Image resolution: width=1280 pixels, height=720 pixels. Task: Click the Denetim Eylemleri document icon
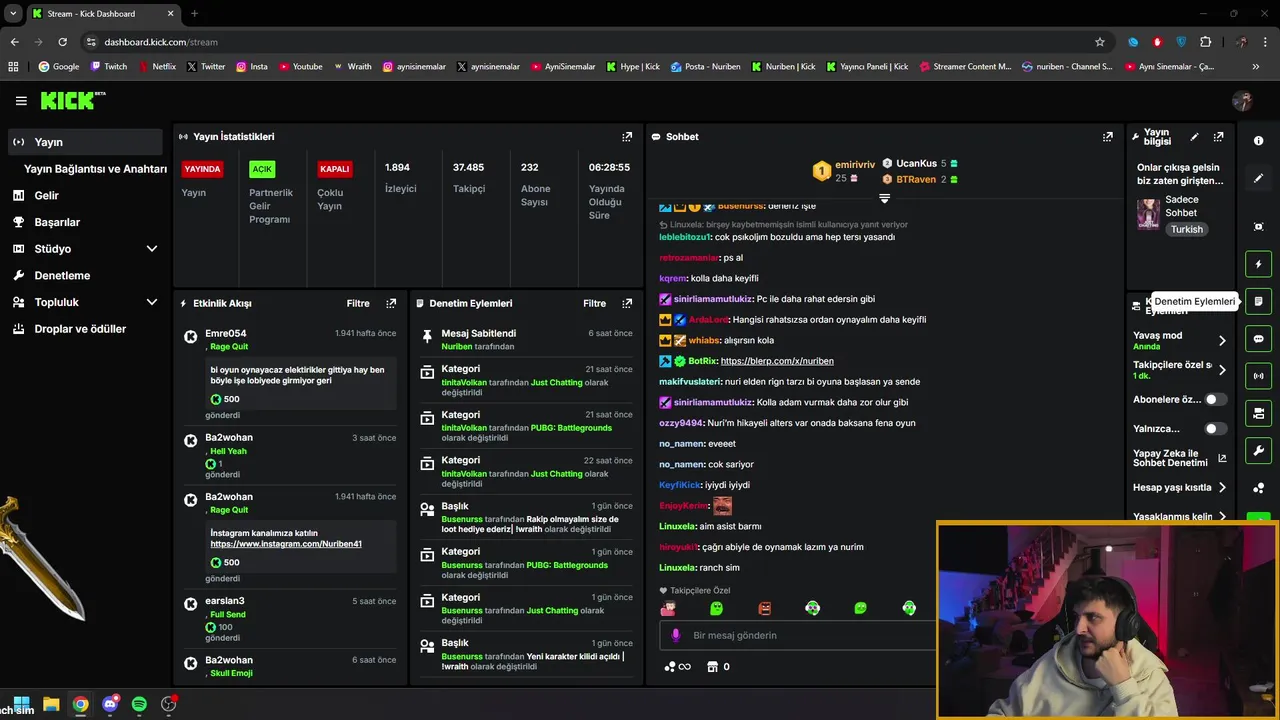pyautogui.click(x=1259, y=301)
